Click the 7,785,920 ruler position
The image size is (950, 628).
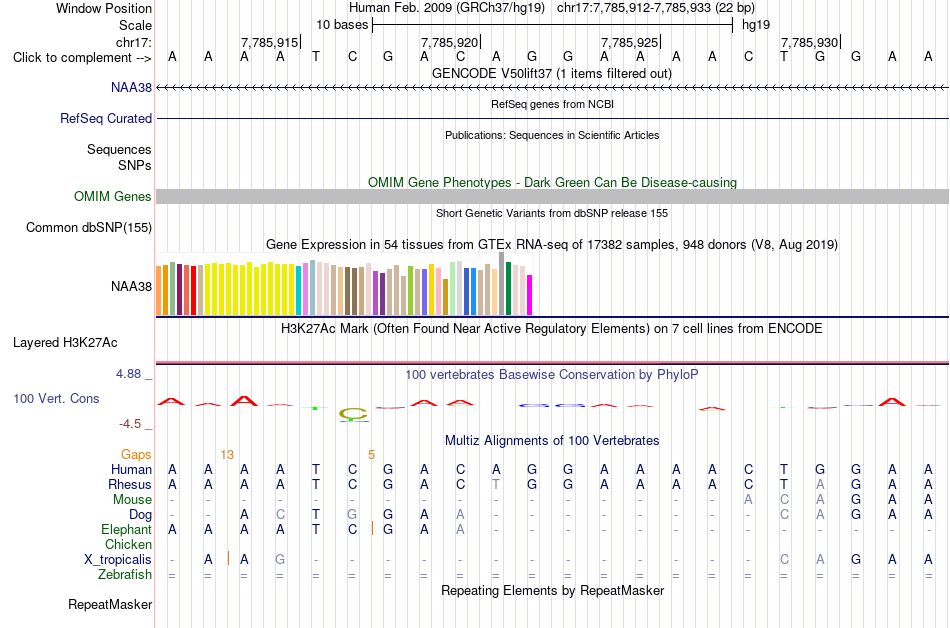450,42
